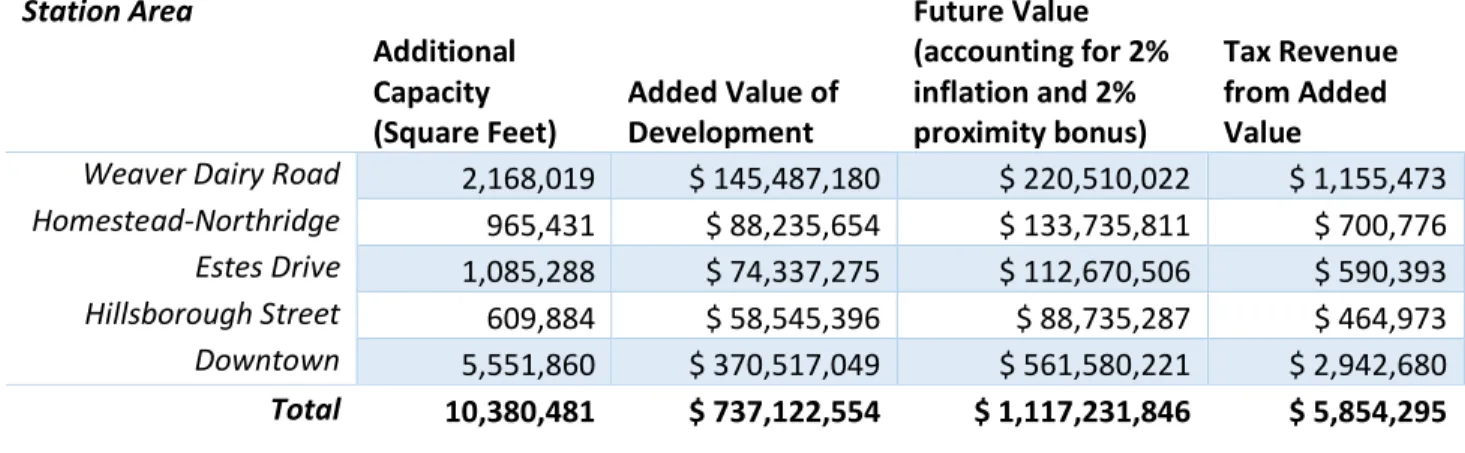Click total capacity value 10,380,481
Viewport: 1465px width, 453px height.
pyautogui.click(x=519, y=412)
